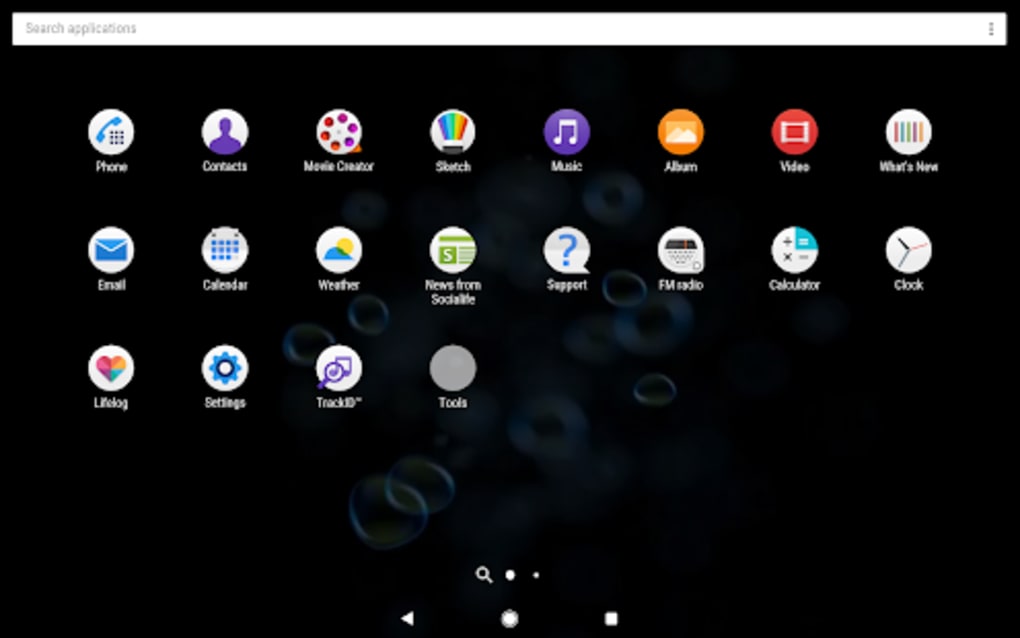This screenshot has height=638, width=1020.
Task: Click the Search applications field
Action: pyautogui.click(x=400, y=28)
